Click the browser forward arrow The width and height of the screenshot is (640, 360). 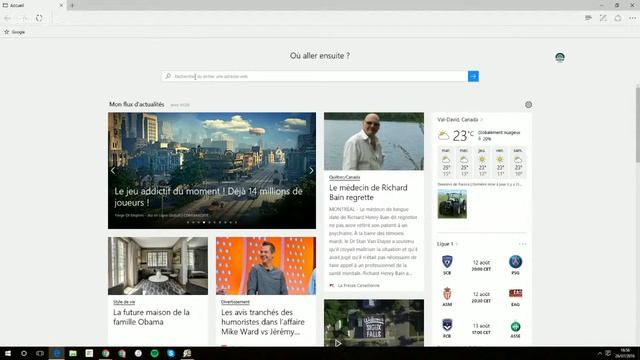[x=24, y=18]
